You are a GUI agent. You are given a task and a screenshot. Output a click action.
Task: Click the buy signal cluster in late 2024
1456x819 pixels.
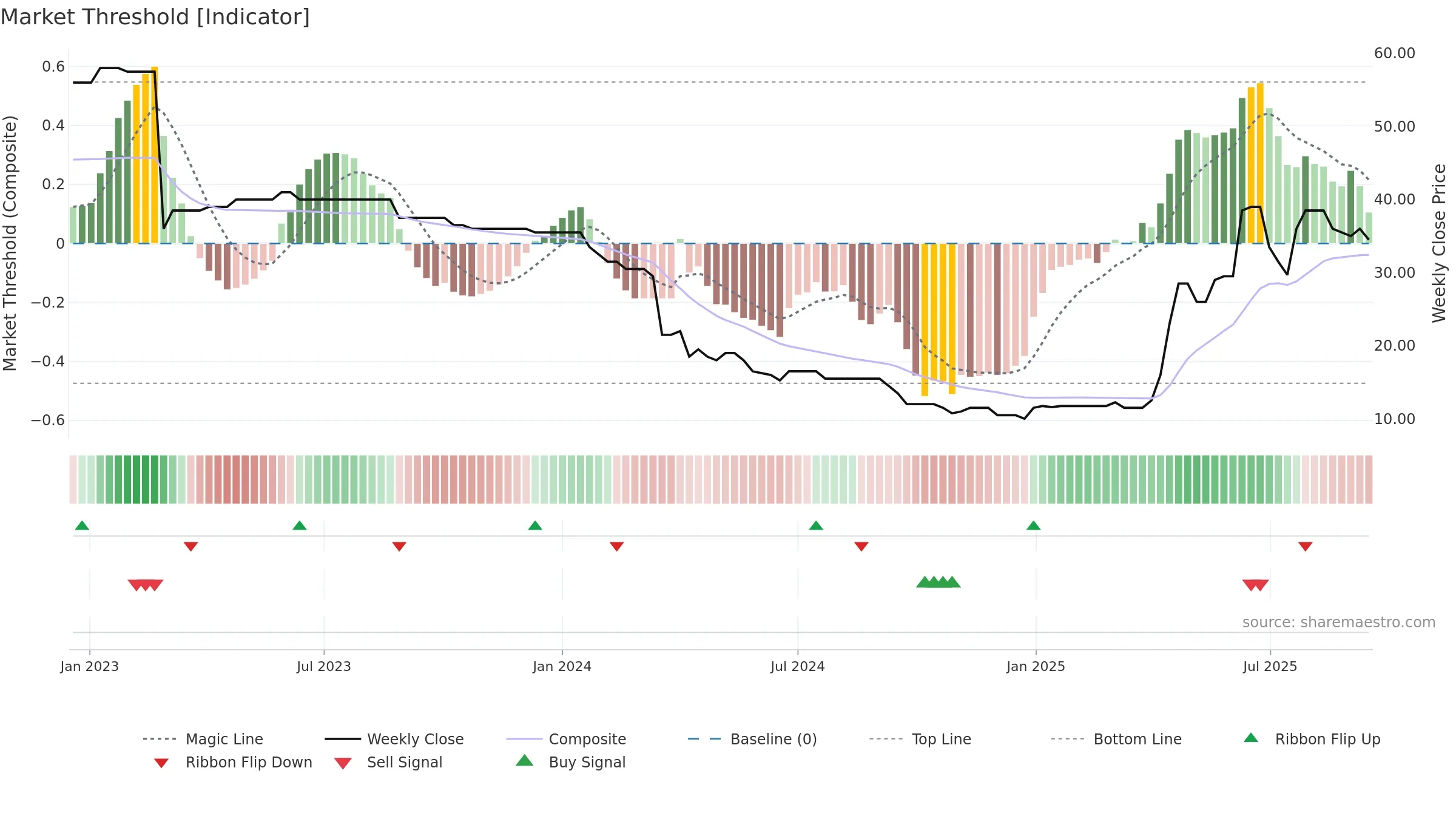coord(939,582)
